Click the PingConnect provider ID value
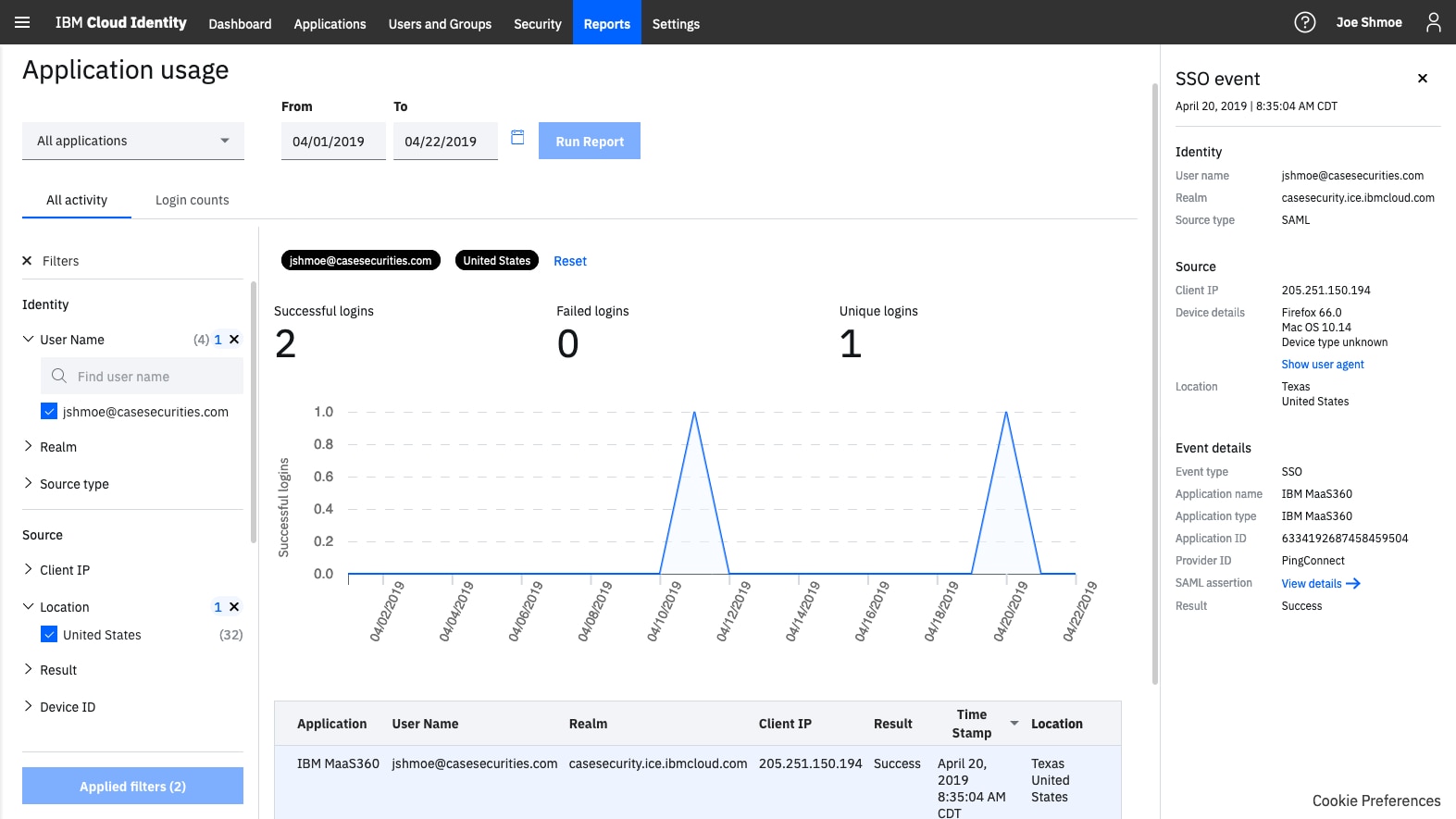The width and height of the screenshot is (1456, 819). click(1313, 561)
